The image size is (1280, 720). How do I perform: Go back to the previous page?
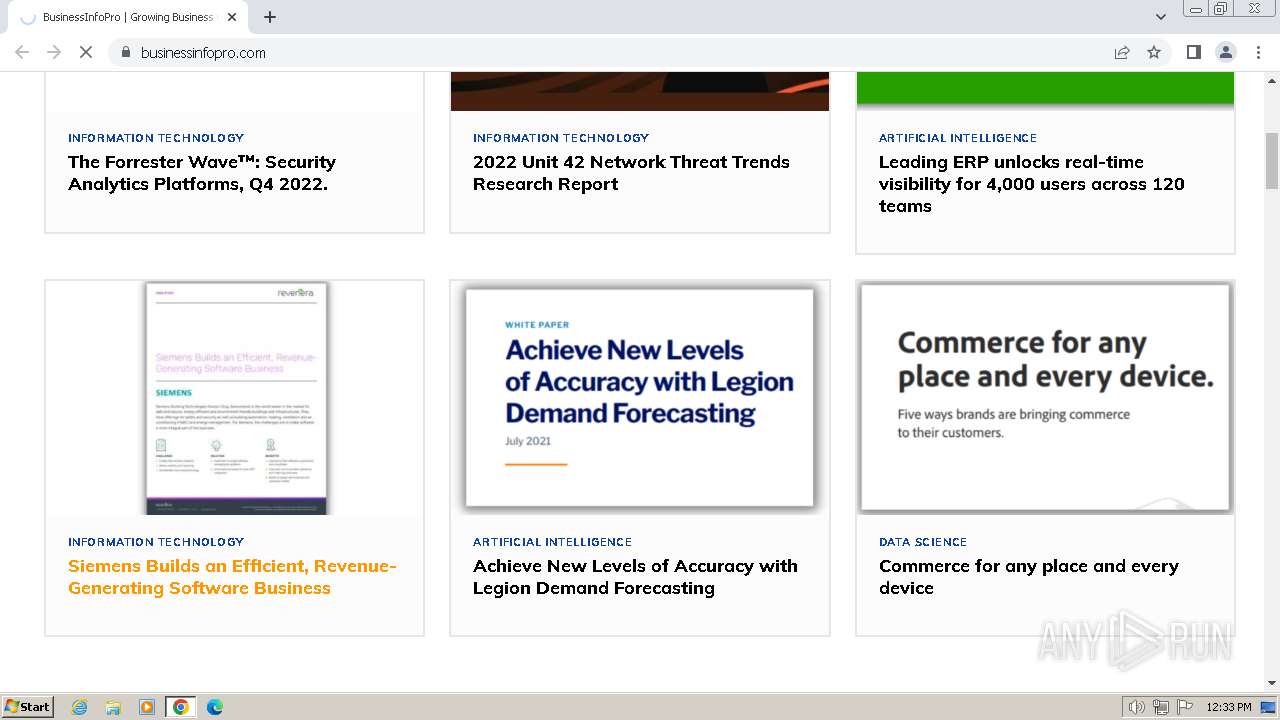pos(22,52)
